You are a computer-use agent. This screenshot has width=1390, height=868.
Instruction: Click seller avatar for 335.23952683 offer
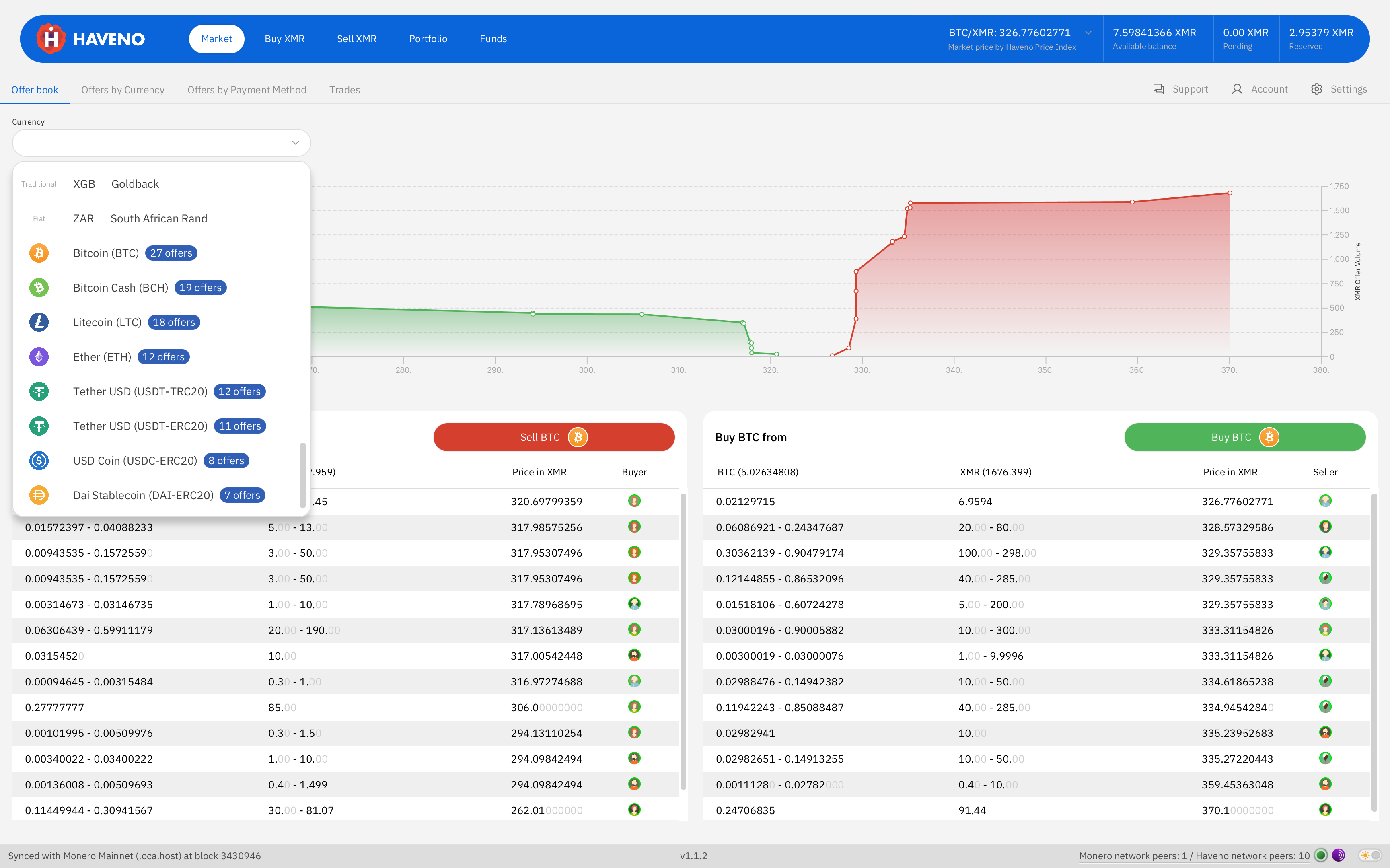pos(1325,732)
